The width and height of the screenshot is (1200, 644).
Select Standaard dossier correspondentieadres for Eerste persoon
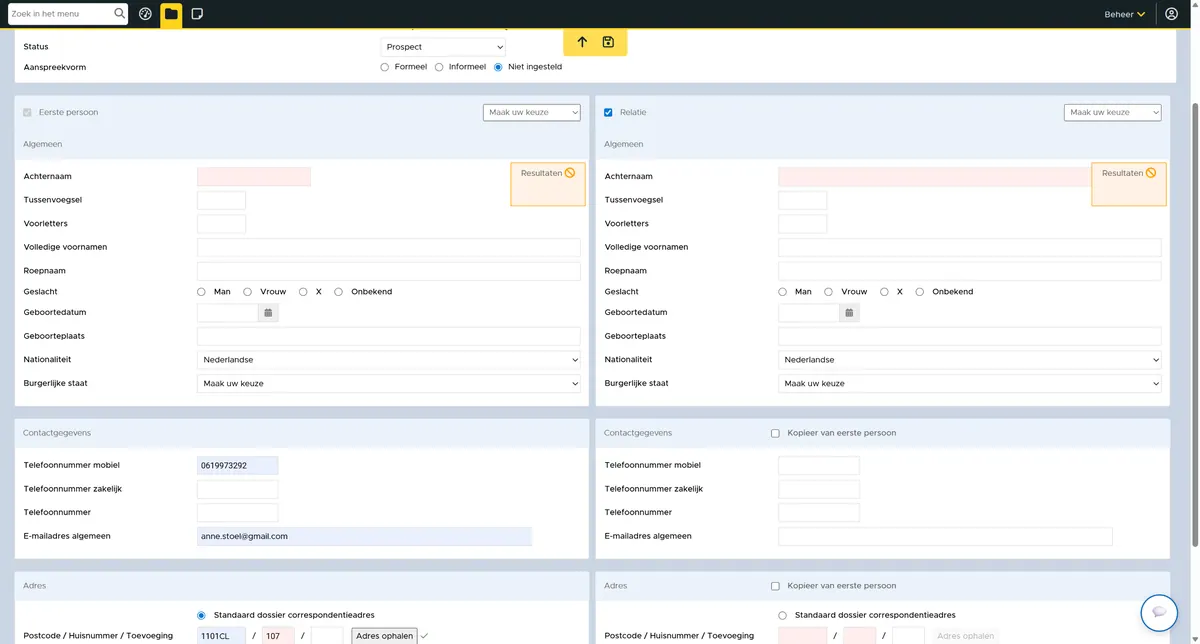[x=201, y=616]
